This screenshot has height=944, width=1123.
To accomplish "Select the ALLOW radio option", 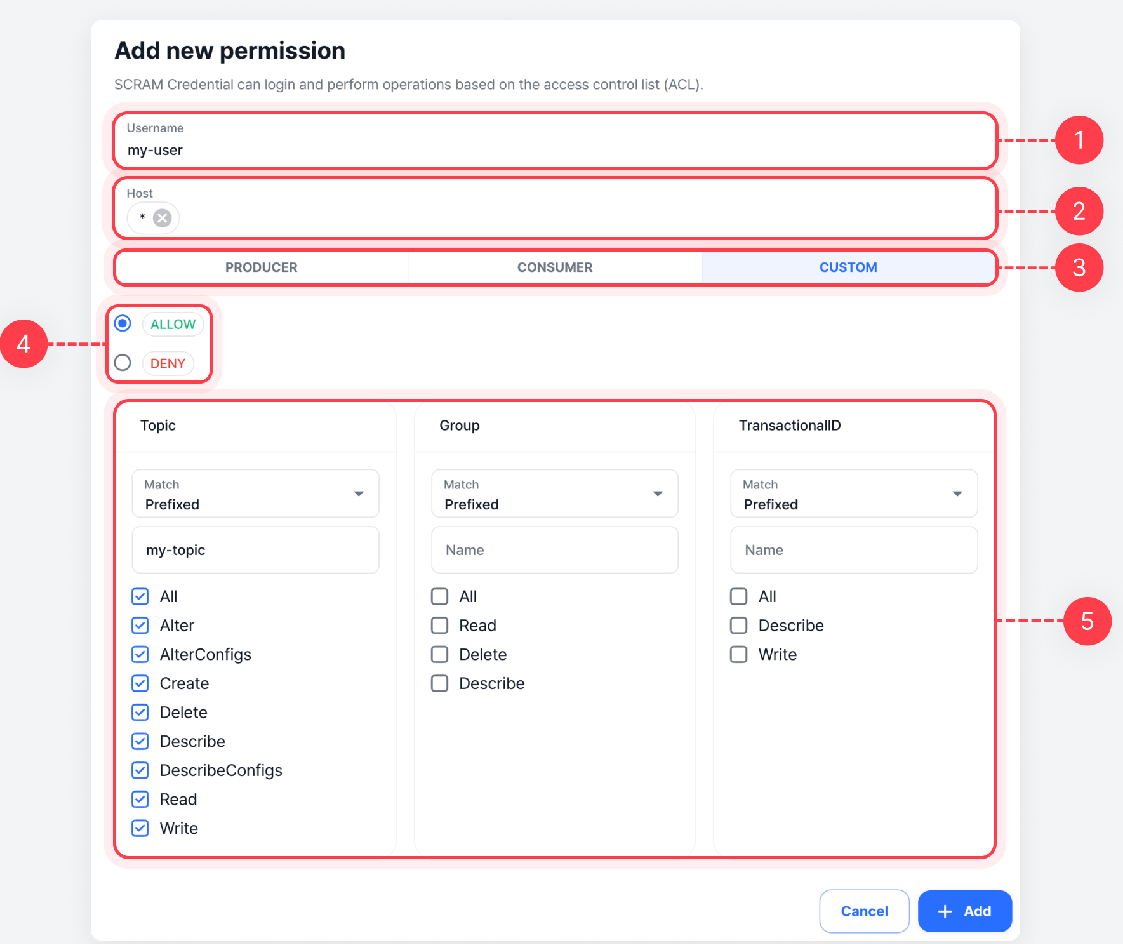I will [x=123, y=324].
